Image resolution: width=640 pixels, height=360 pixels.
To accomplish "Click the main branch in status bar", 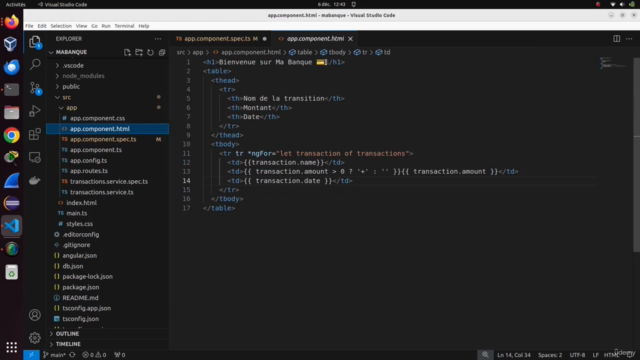I will [54, 355].
